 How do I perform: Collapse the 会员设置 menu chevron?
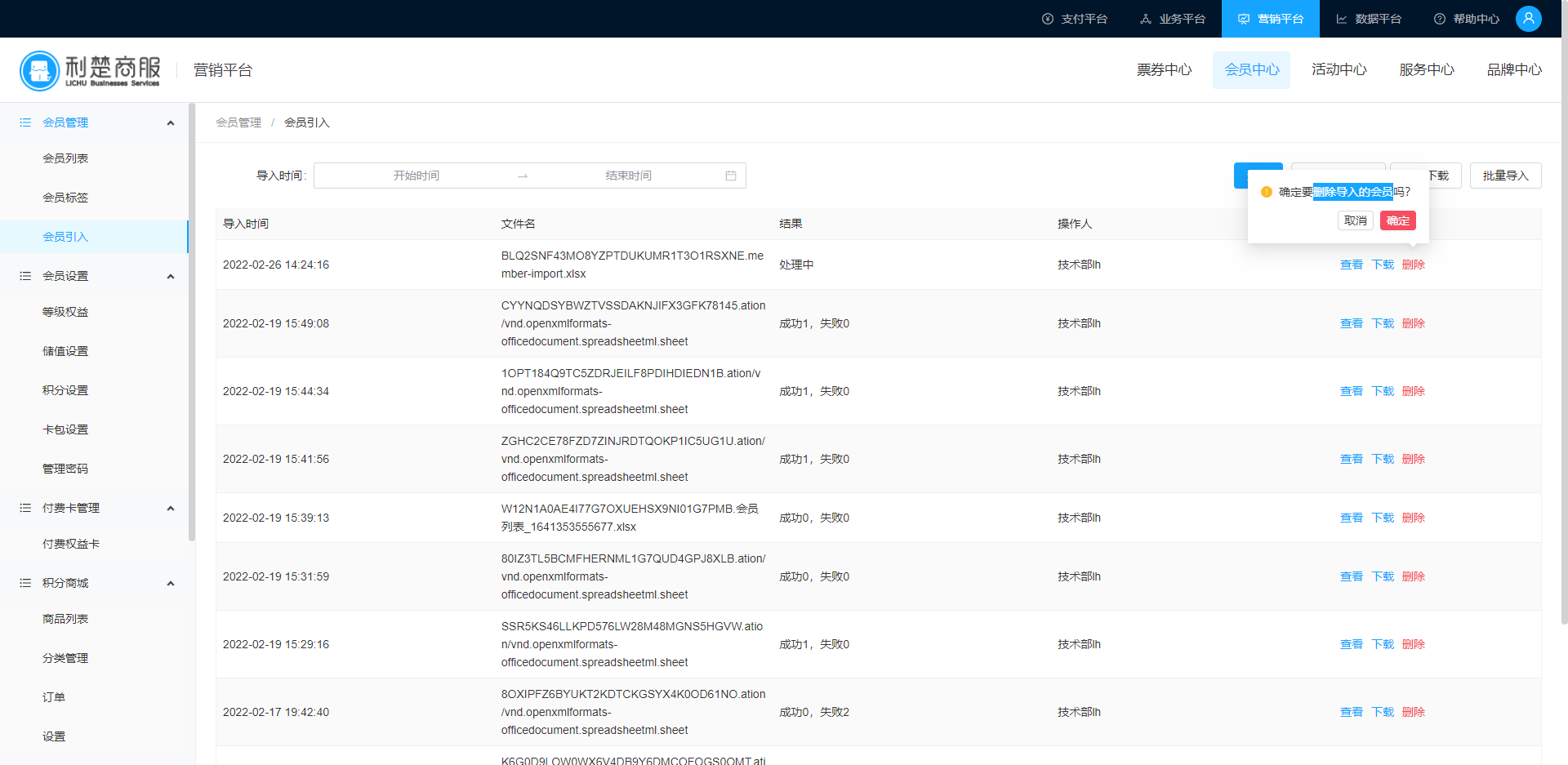tap(171, 277)
